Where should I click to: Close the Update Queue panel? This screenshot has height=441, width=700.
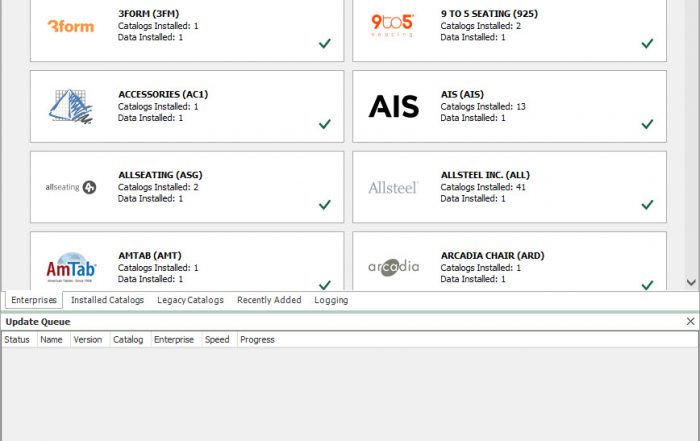(690, 321)
